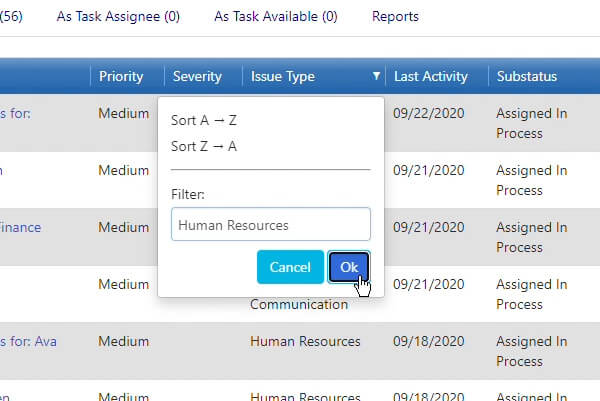
Task: Cancel the filter popup
Action: tap(290, 267)
